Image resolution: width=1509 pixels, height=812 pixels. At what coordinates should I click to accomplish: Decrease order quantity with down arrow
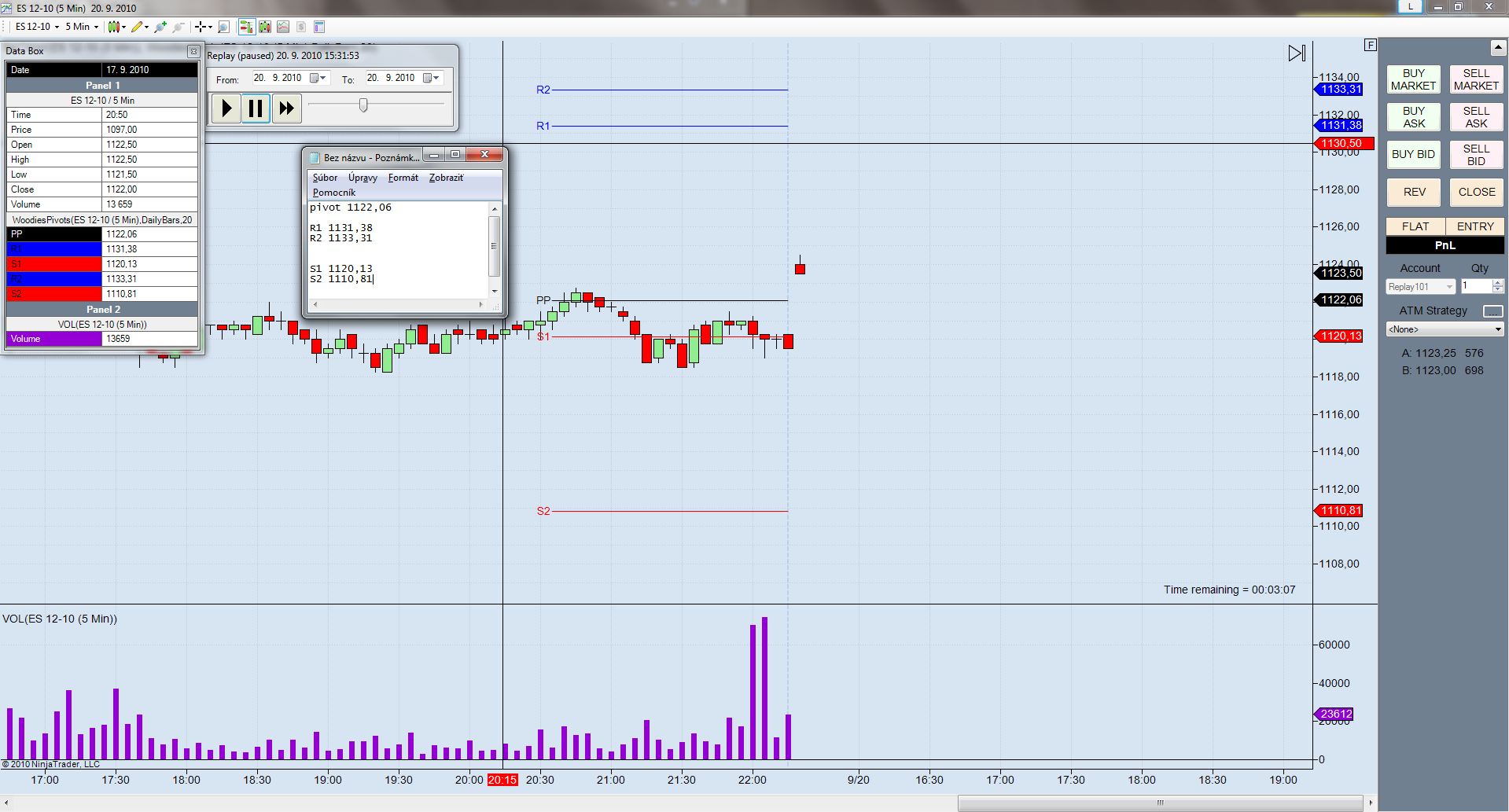pos(1498,290)
